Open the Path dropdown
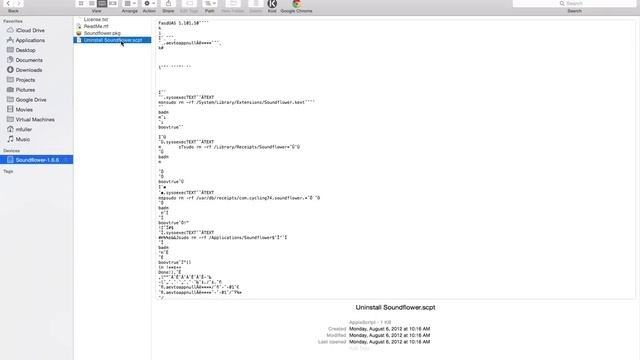 [x=210, y=3]
